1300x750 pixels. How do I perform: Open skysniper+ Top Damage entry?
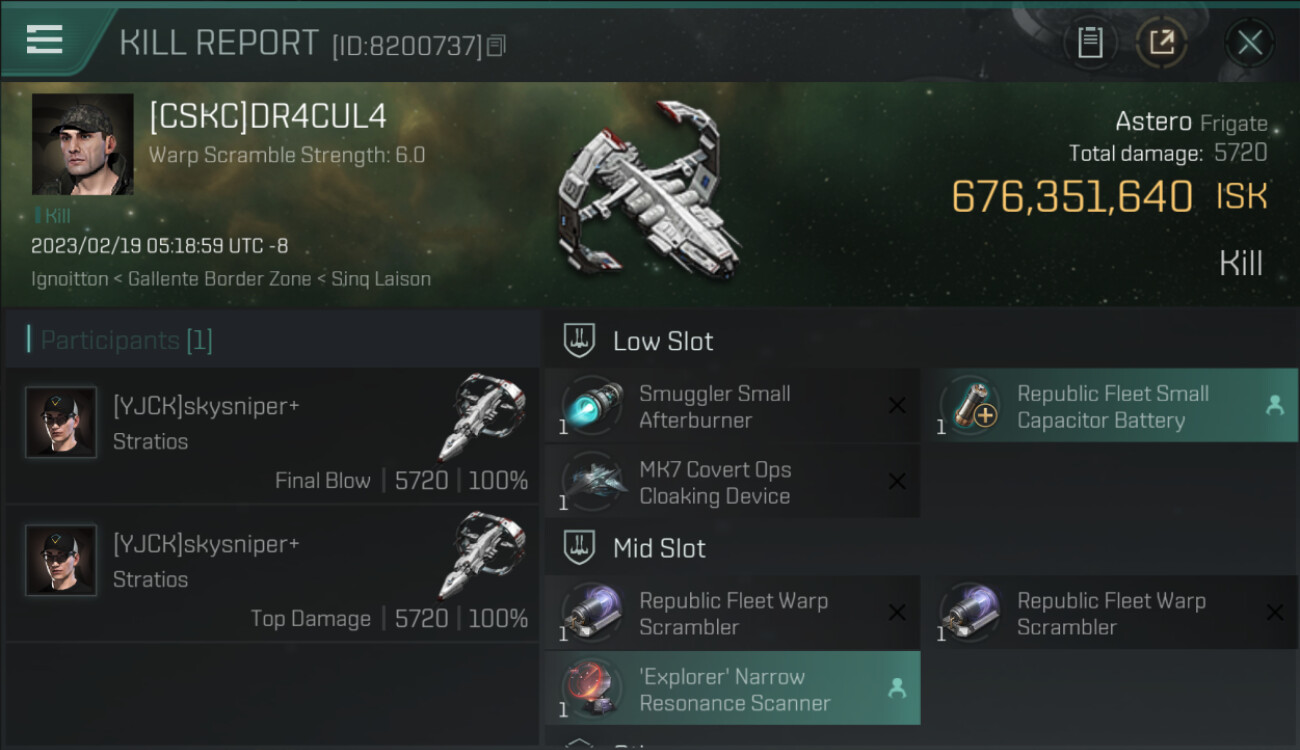click(x=272, y=575)
